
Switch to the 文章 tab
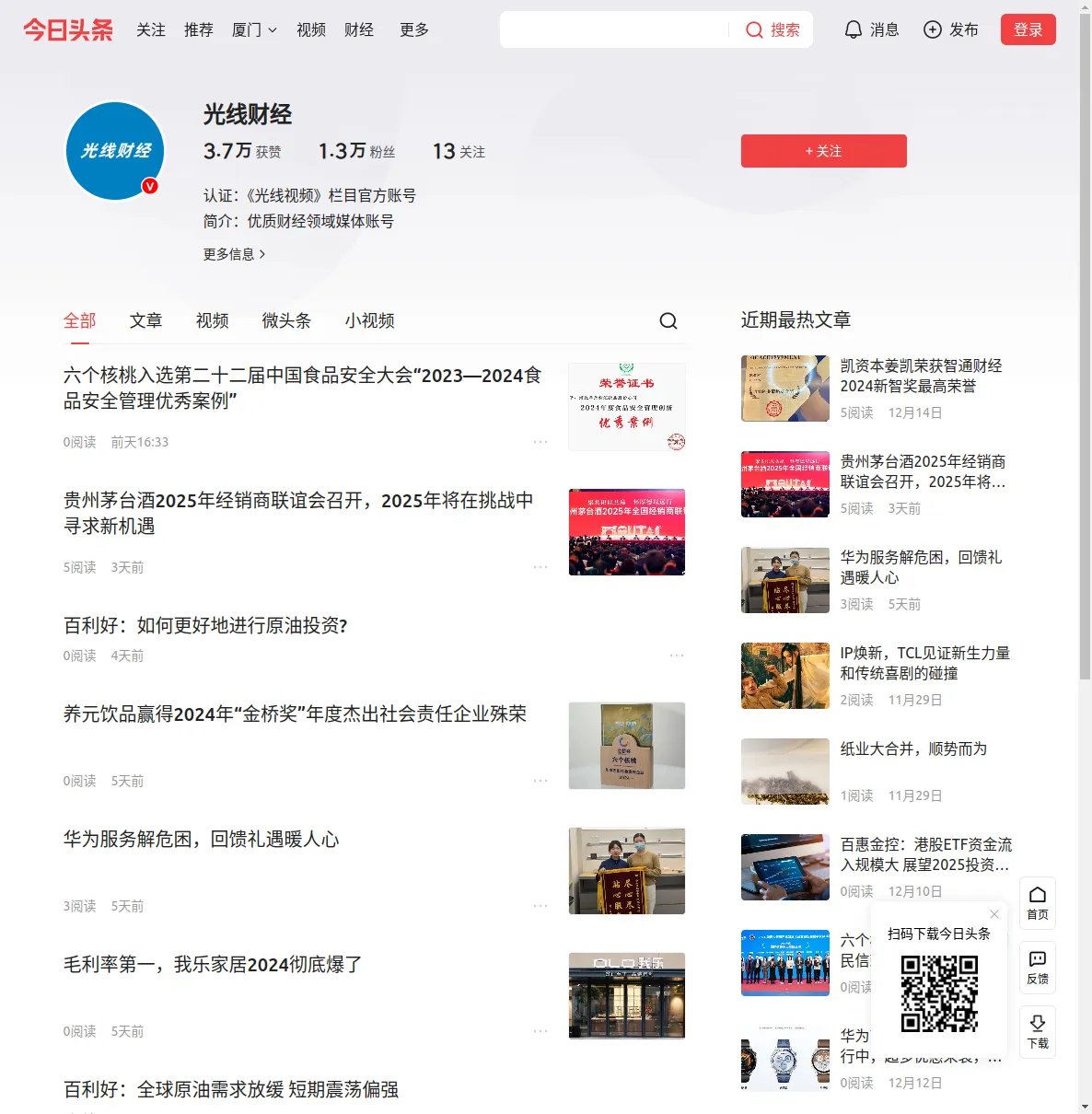point(146,320)
